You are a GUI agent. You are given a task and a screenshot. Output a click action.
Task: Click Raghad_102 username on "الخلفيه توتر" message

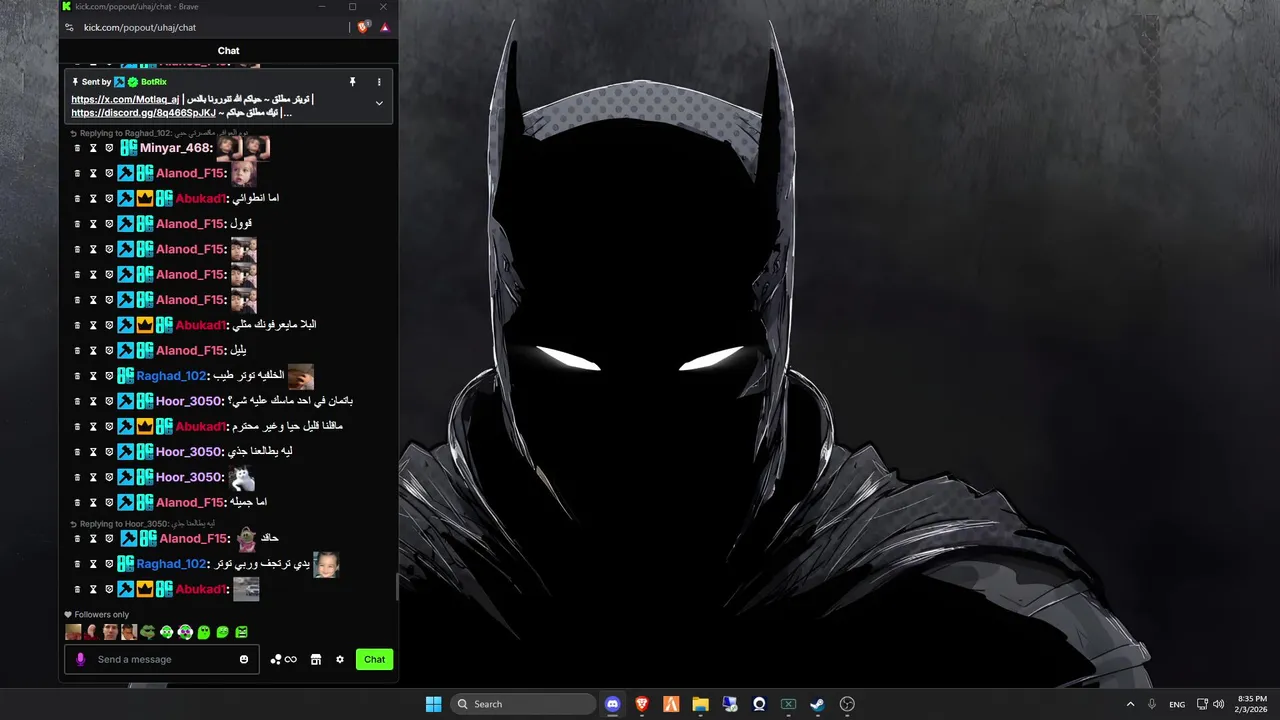[171, 376]
